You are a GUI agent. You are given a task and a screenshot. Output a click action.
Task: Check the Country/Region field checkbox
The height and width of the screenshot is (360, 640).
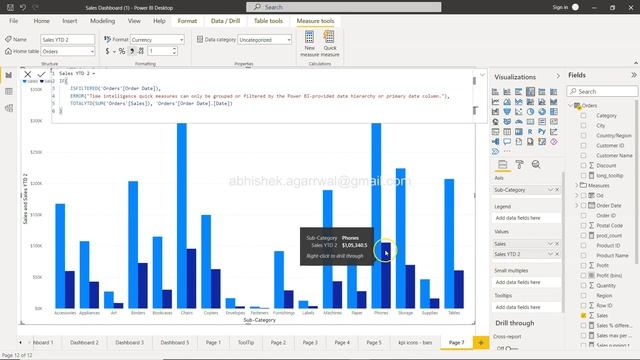(x=583, y=136)
